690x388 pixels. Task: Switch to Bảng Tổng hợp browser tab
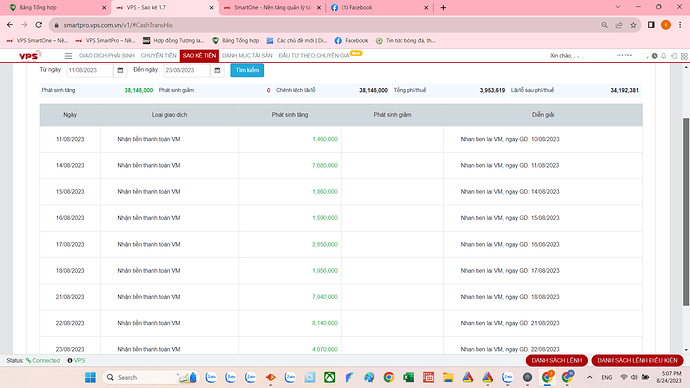click(x=57, y=7)
